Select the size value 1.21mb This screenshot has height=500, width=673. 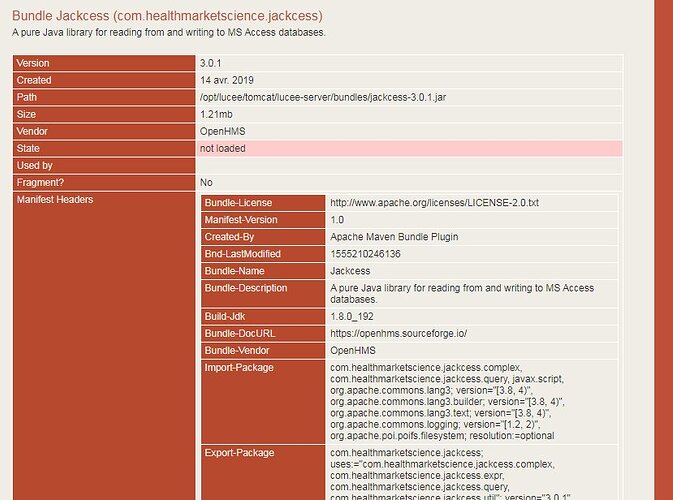click(x=216, y=114)
